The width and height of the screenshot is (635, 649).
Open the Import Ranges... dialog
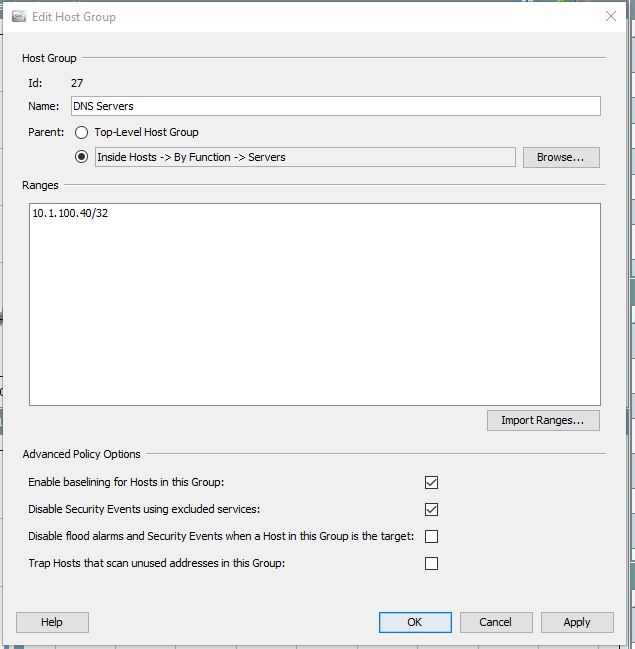click(543, 421)
